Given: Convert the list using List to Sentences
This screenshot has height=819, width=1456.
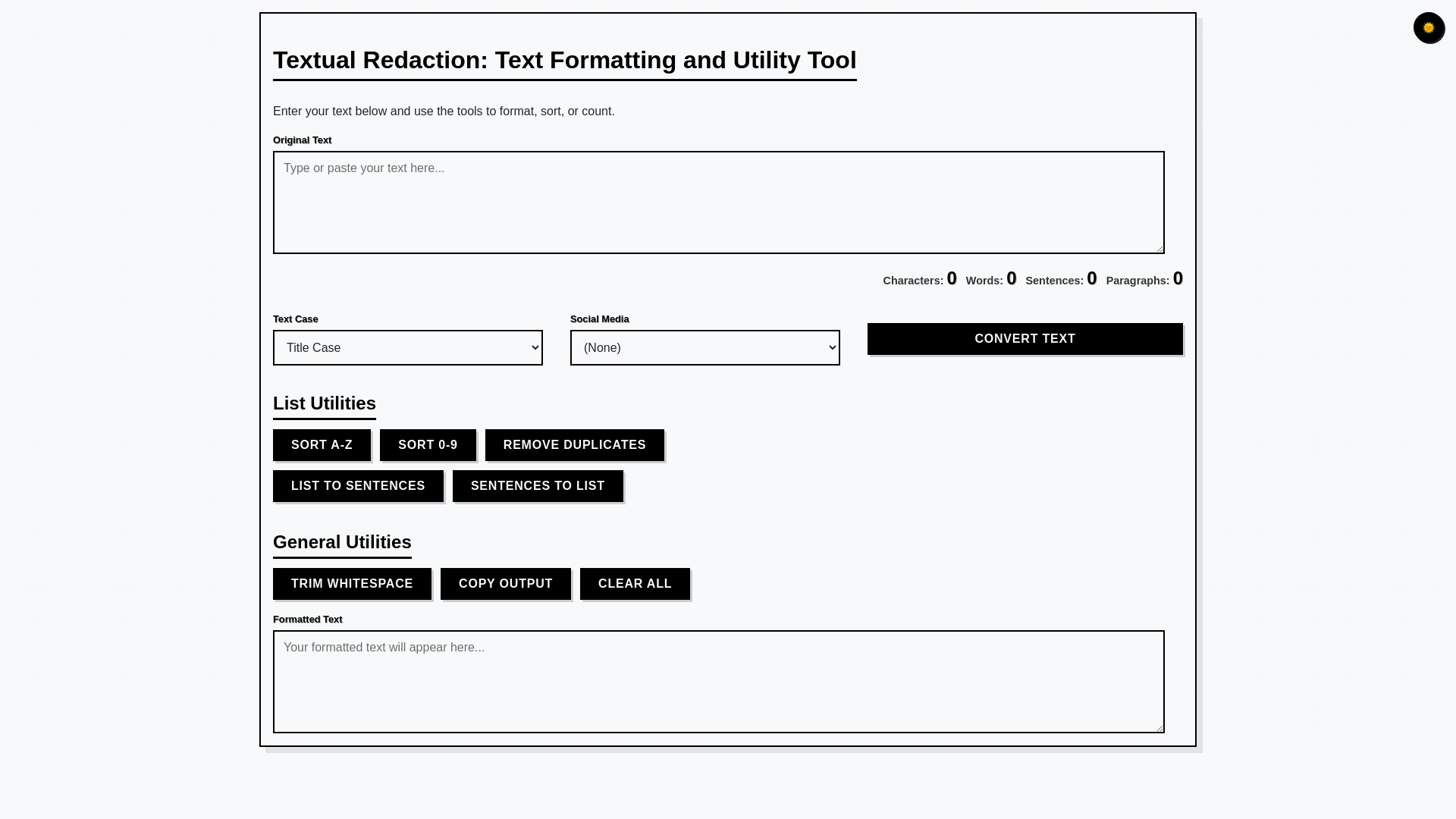Looking at the screenshot, I should (358, 486).
